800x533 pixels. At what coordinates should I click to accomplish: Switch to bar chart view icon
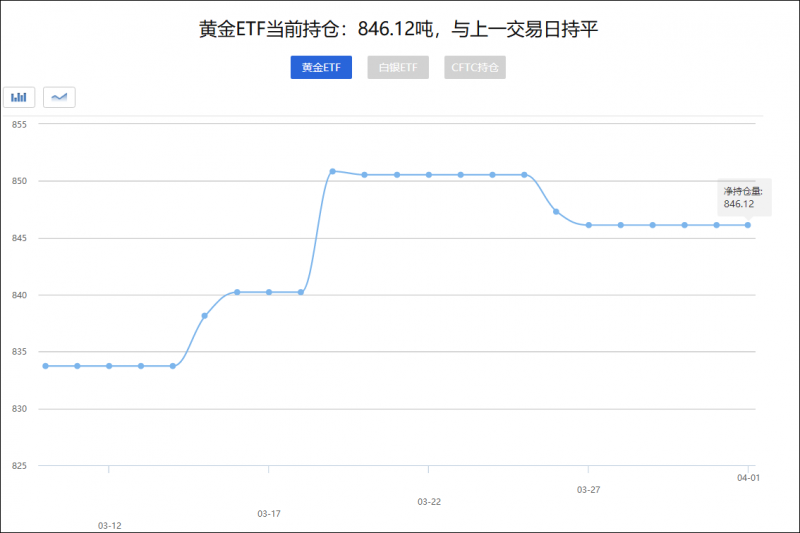(19, 97)
